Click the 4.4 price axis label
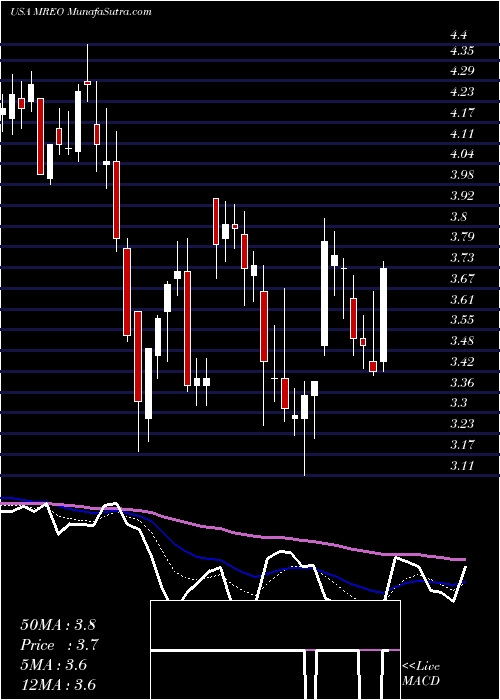Image resolution: width=500 pixels, height=700 pixels. (458, 35)
